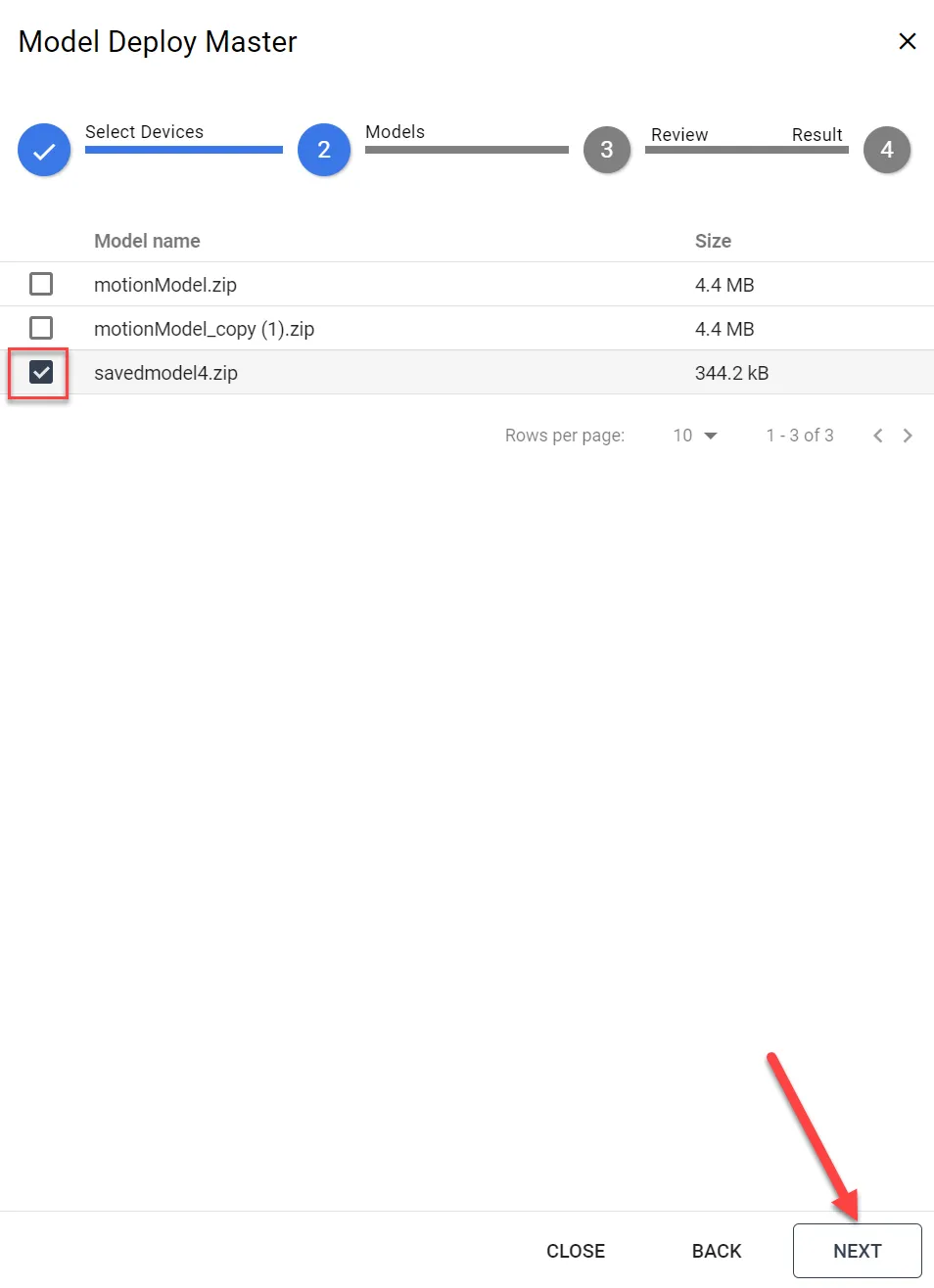
Task: Click the 4.4 MB size of motionModel.zip
Action: (724, 285)
